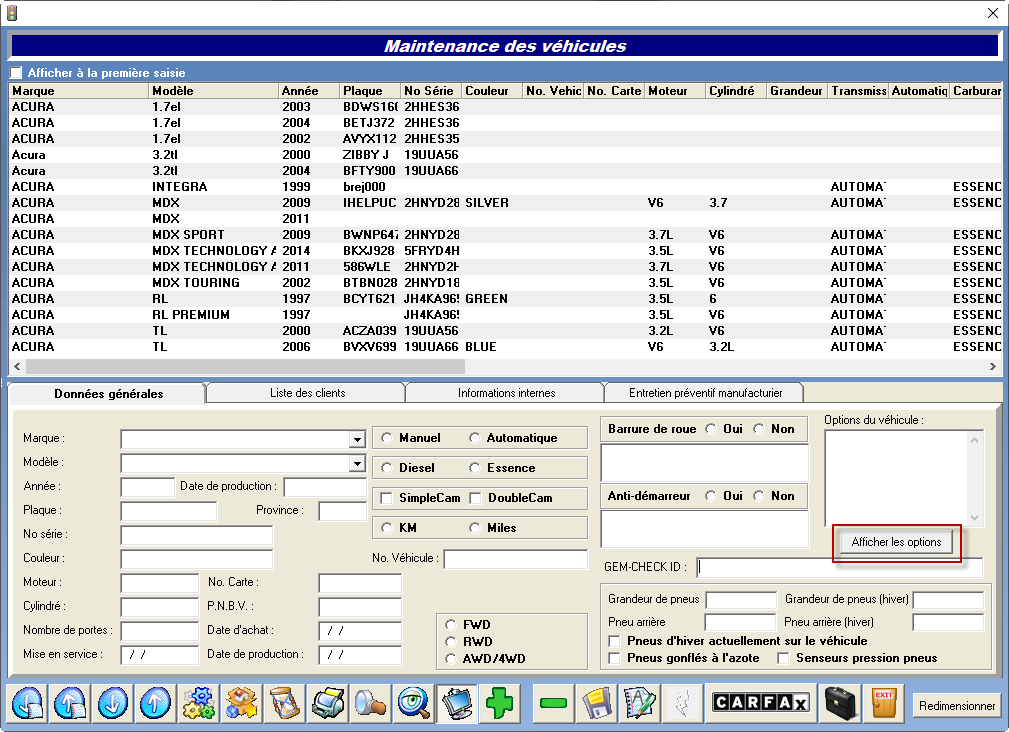Viewport: 1009px width, 732px height.
Task: Open the Marque dropdown arrow
Action: 357,439
